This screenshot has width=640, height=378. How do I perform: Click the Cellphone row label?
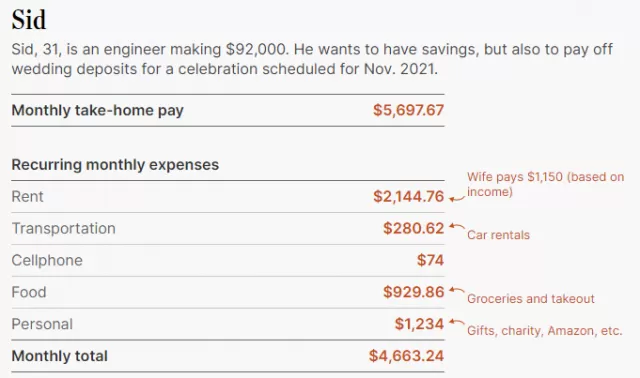pyautogui.click(x=47, y=260)
